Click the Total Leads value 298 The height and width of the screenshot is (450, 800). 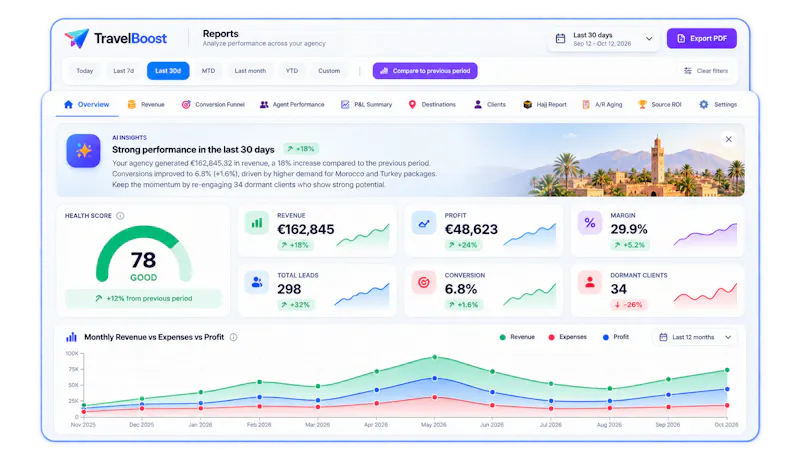click(289, 289)
